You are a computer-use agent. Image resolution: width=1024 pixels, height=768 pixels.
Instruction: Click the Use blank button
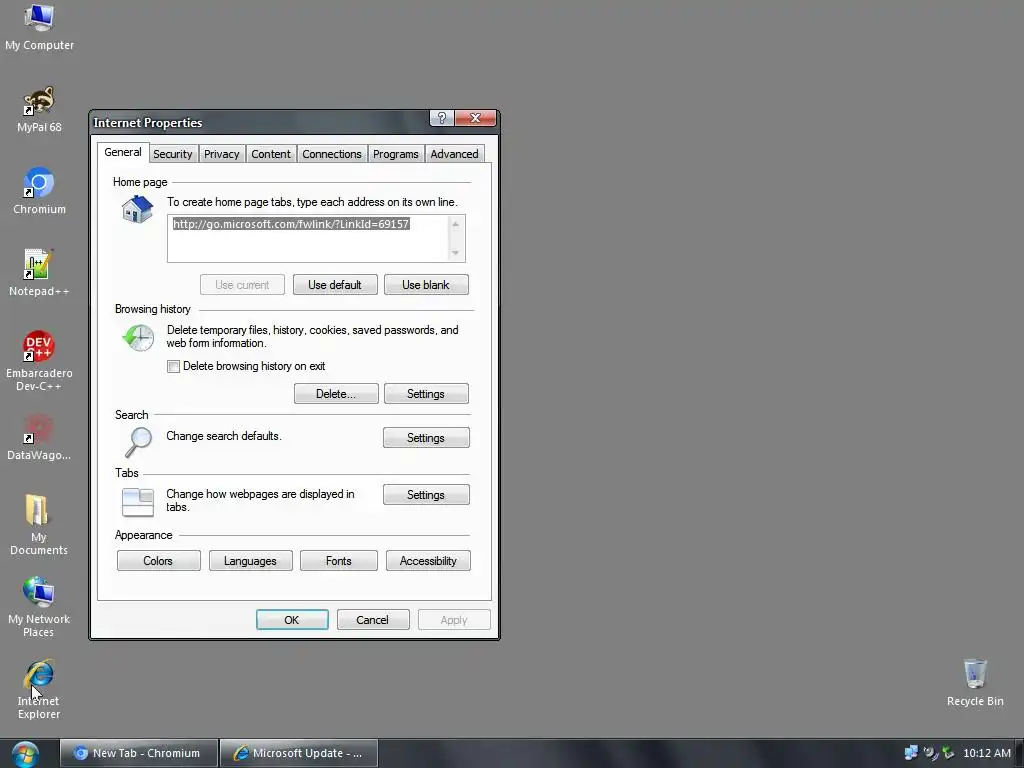click(x=426, y=285)
